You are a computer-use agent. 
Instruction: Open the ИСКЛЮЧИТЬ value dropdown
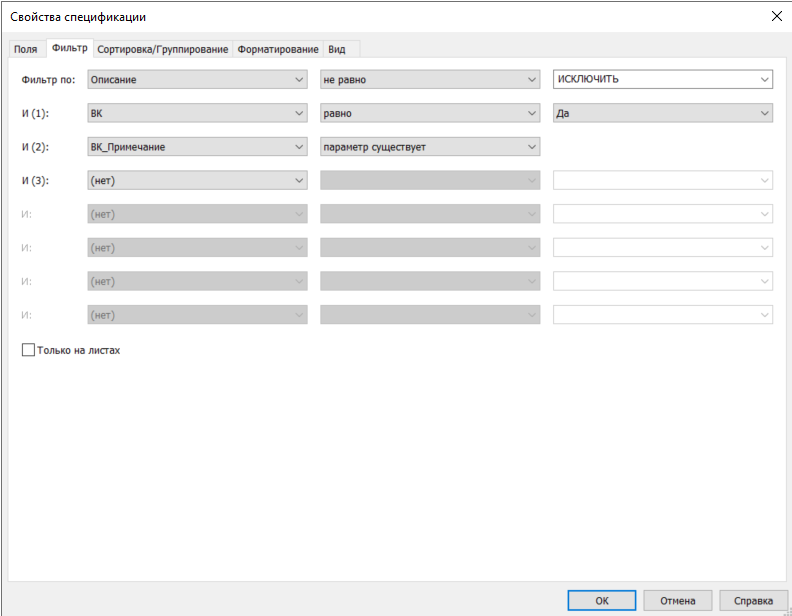click(764, 80)
